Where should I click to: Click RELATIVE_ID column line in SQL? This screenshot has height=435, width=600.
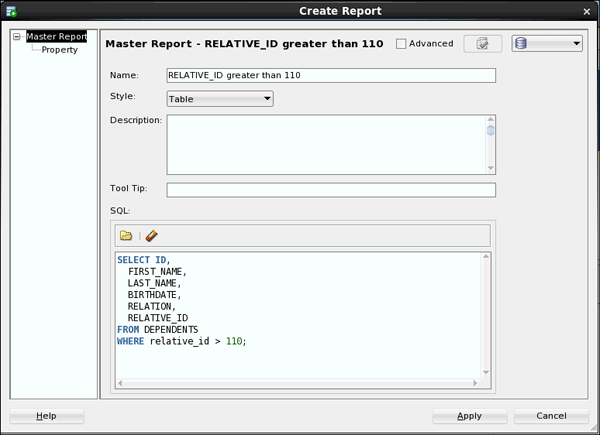pos(158,318)
